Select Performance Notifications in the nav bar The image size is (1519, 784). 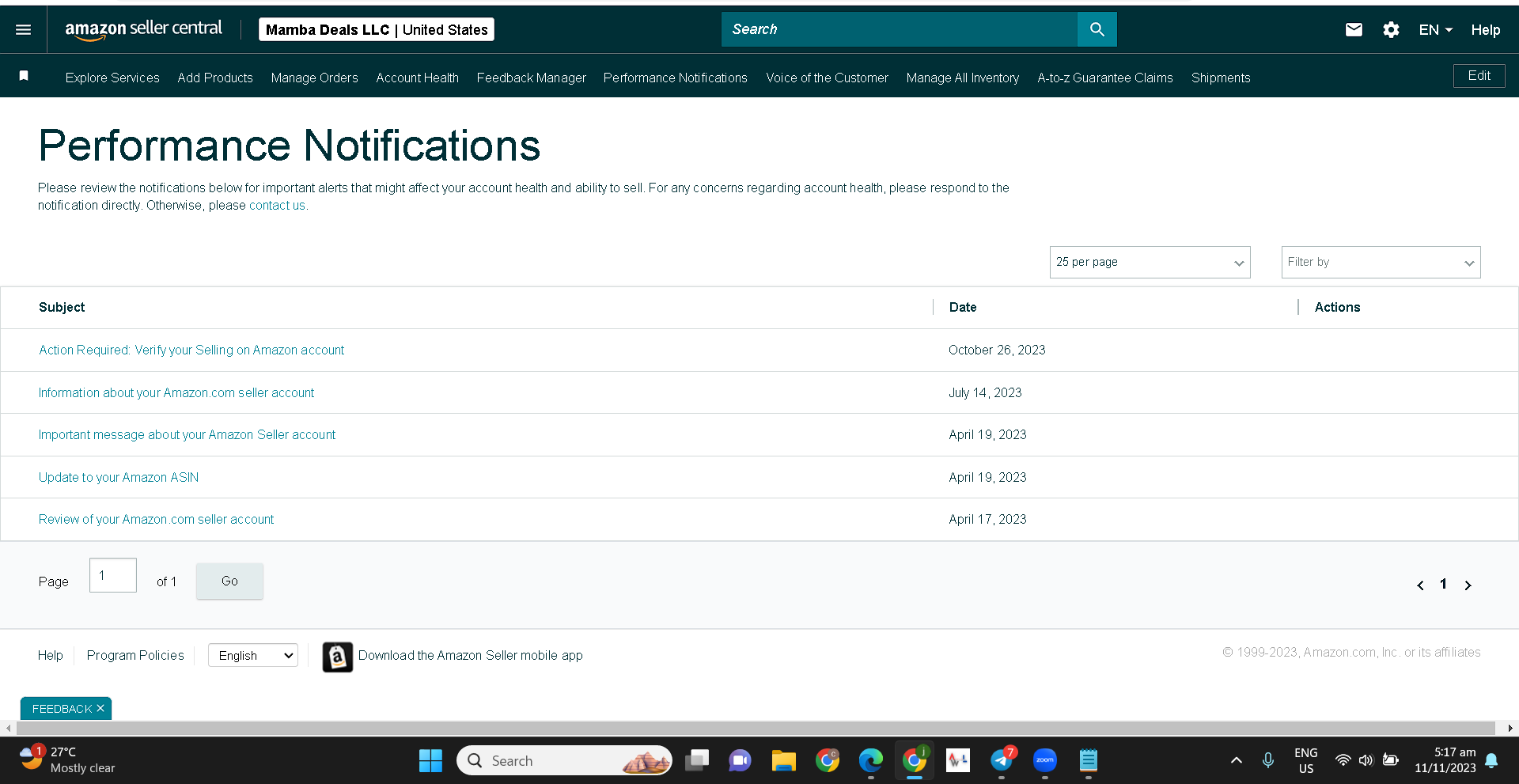675,78
